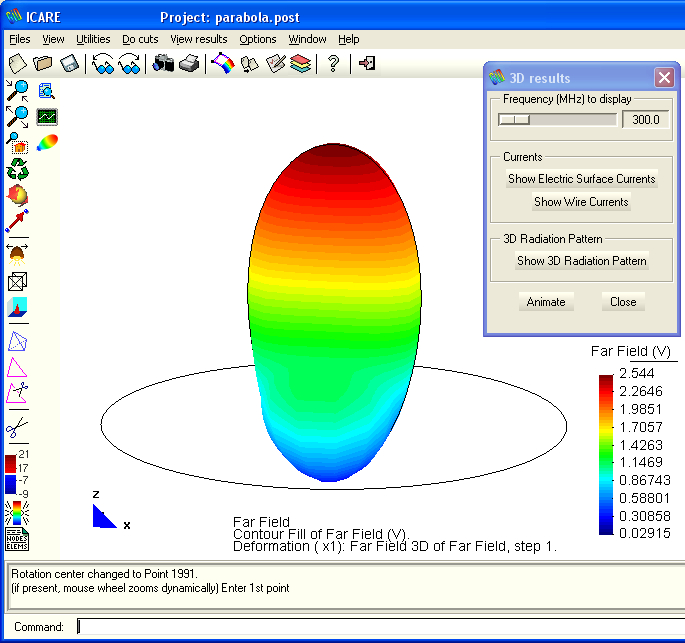Click the right-arrow glasses view icon
The height and width of the screenshot is (643, 685).
click(129, 64)
